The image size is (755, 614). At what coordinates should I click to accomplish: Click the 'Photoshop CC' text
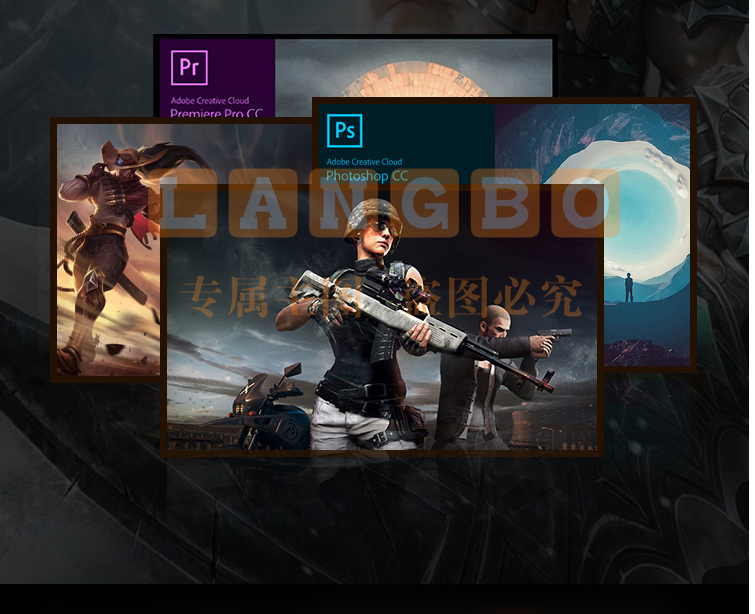coord(367,176)
